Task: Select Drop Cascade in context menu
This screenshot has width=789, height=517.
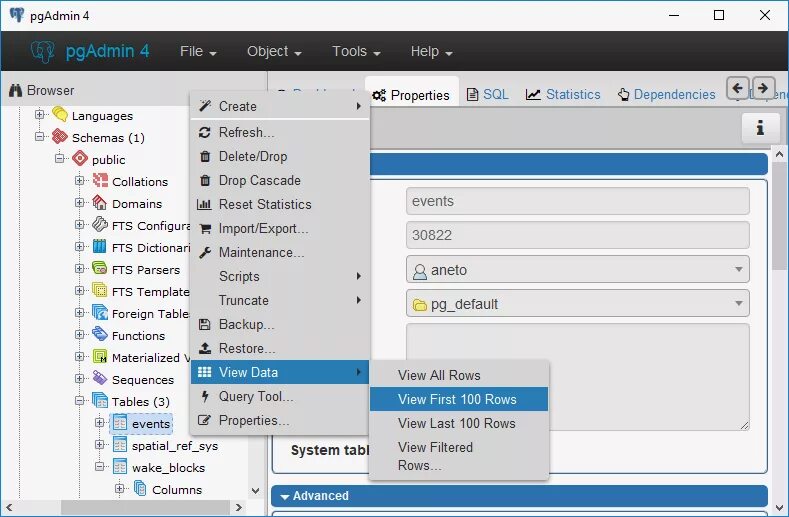Action: click(280, 180)
